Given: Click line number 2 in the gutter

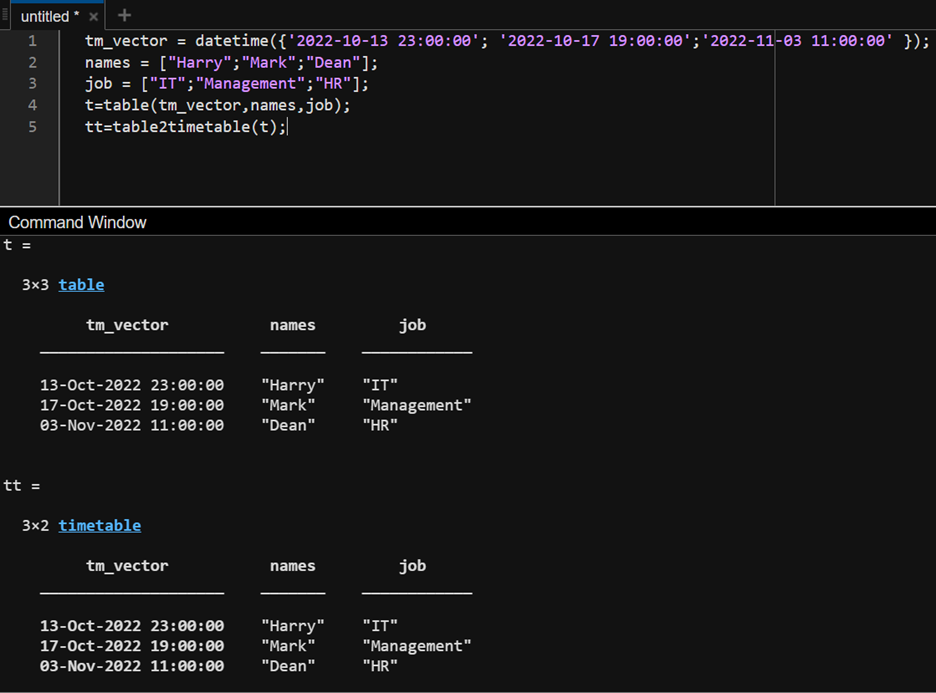Looking at the screenshot, I should pos(32,62).
